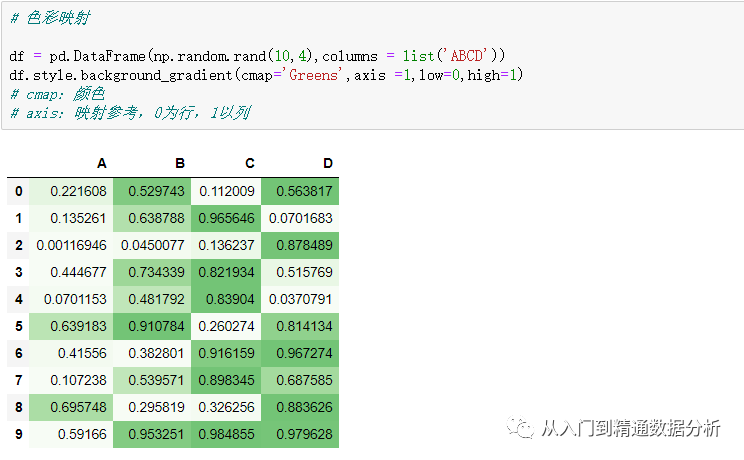Select row index 0
Viewport: 744px width, 460px height.
(19, 191)
